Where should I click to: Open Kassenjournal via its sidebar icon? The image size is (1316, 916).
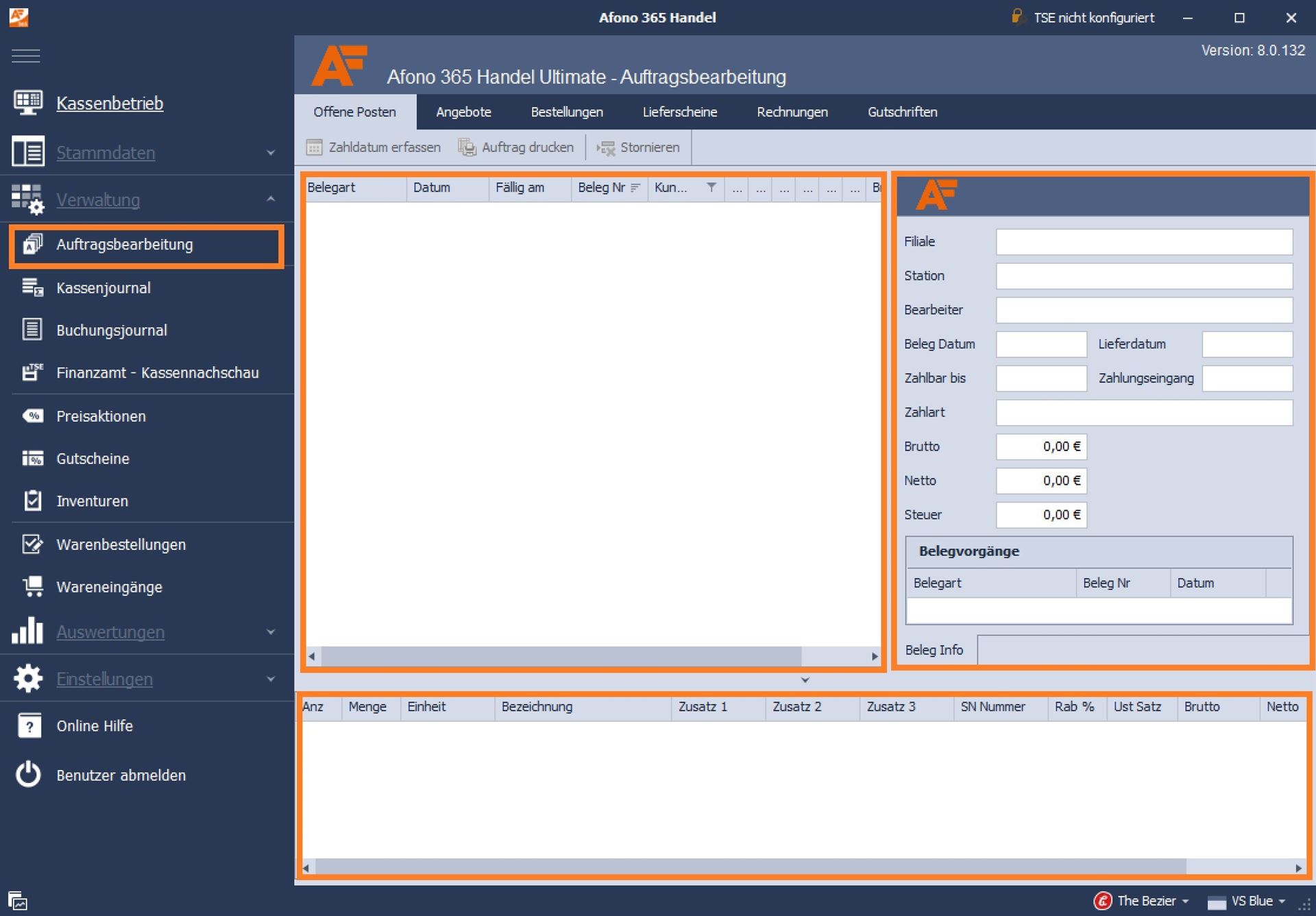point(32,288)
